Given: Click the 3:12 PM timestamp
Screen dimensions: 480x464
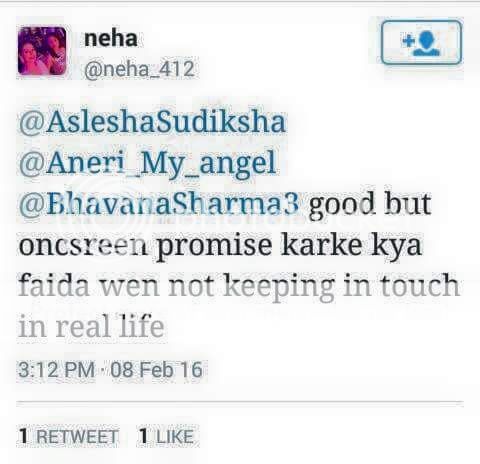Looking at the screenshot, I should tap(57, 370).
